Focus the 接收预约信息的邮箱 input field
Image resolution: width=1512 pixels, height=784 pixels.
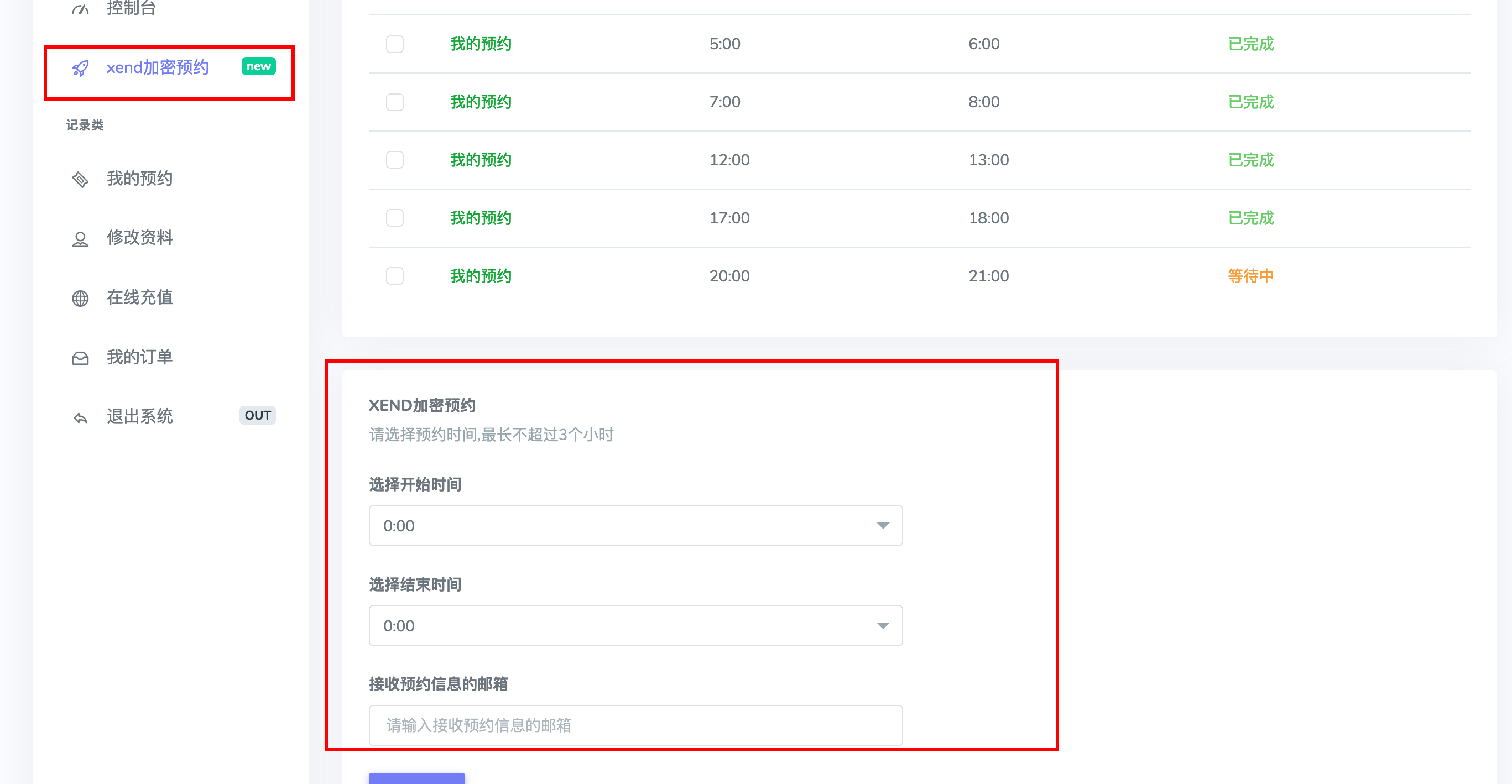coord(635,725)
